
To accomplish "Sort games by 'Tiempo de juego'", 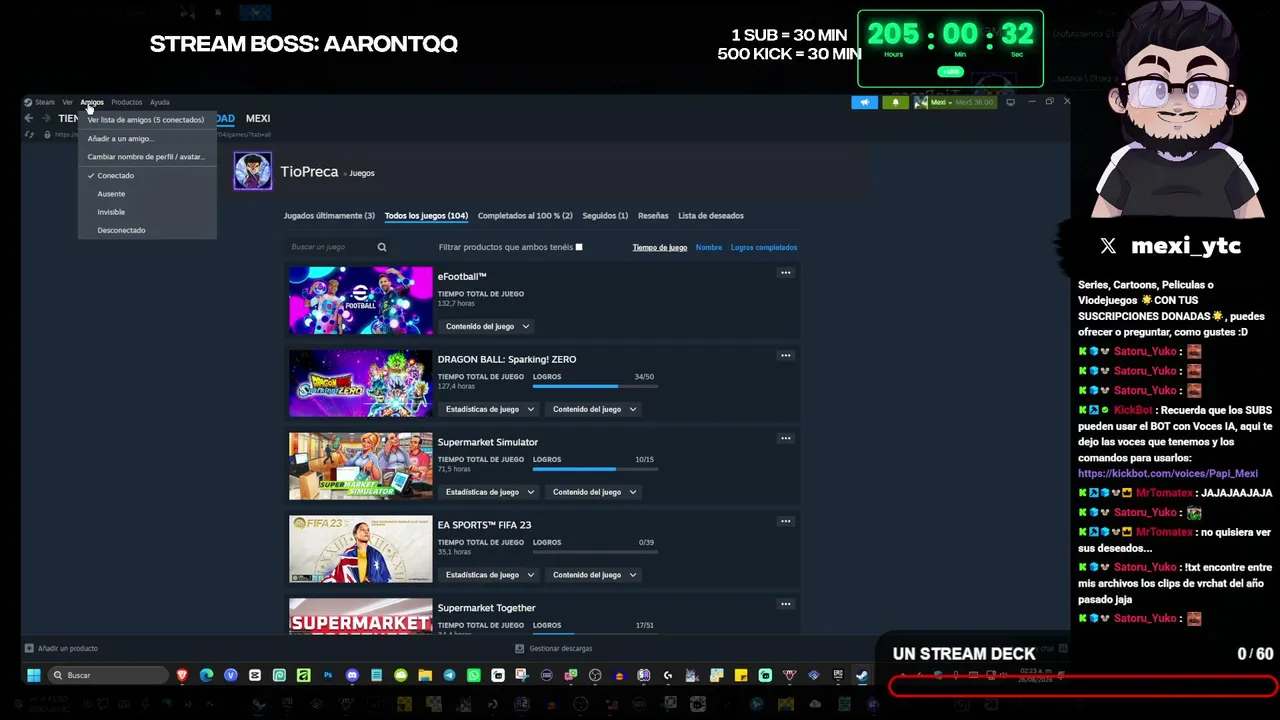I will click(x=660, y=247).
